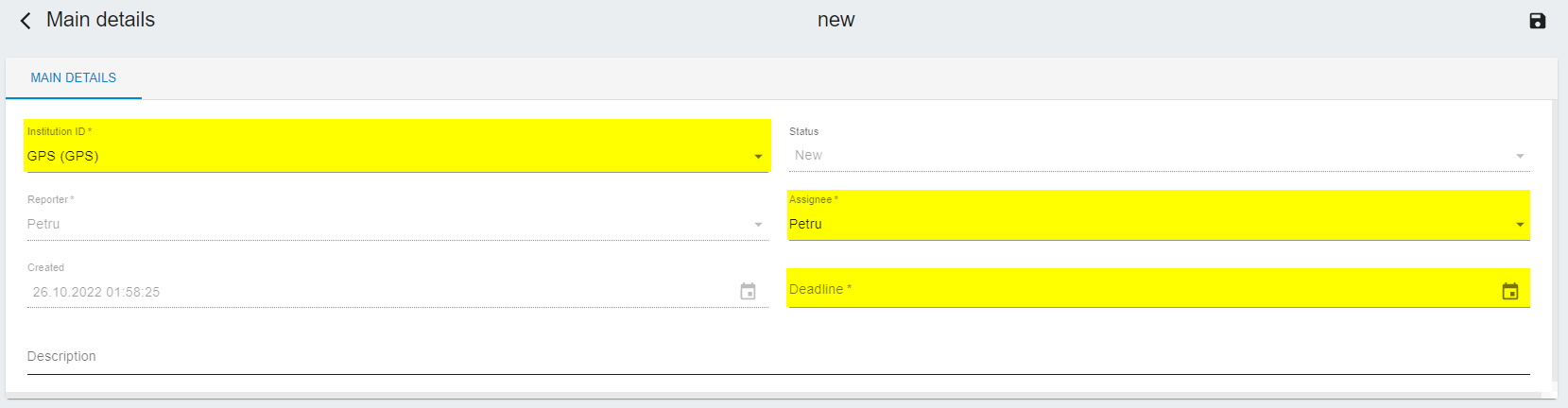
Task: Click the 'new' heading at top center
Action: tap(836, 20)
